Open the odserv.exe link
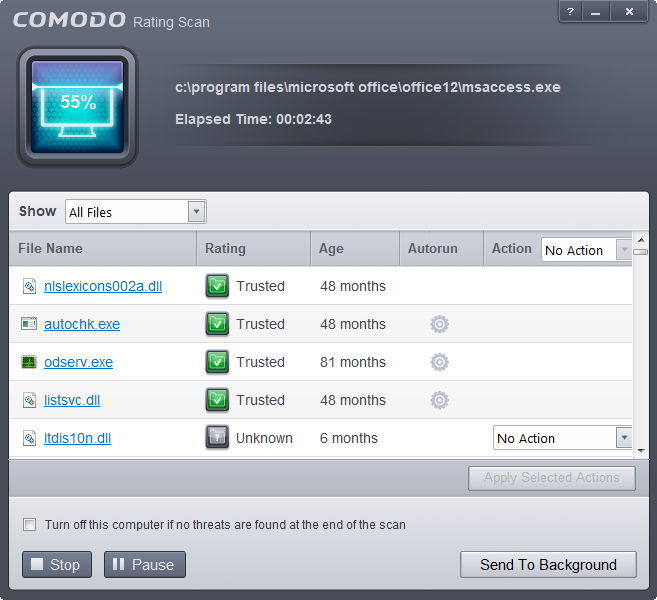 78,362
